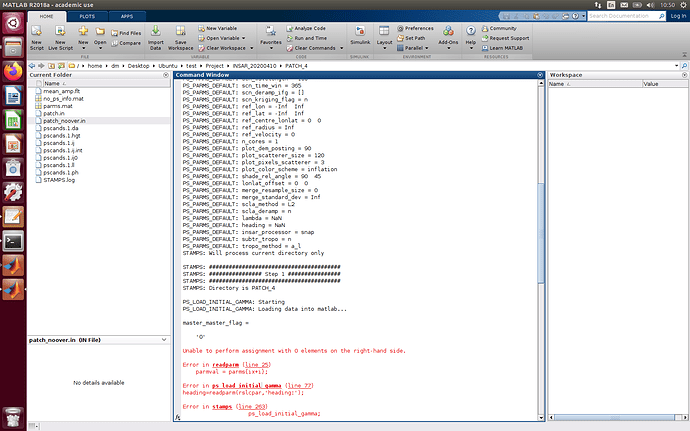This screenshot has width=690, height=431.
Task: Select mean_amp.flt file
Action: [61, 91]
